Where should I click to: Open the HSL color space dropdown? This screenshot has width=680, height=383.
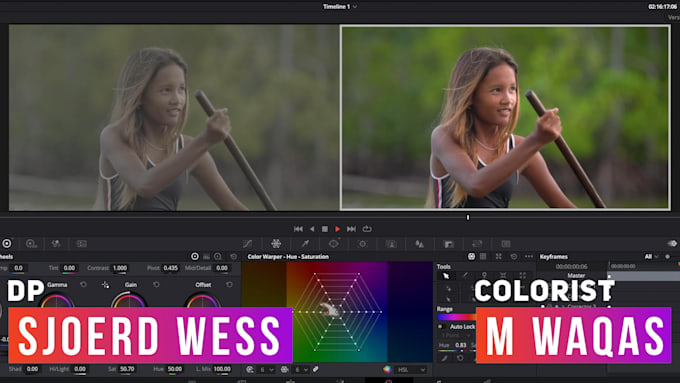point(411,370)
